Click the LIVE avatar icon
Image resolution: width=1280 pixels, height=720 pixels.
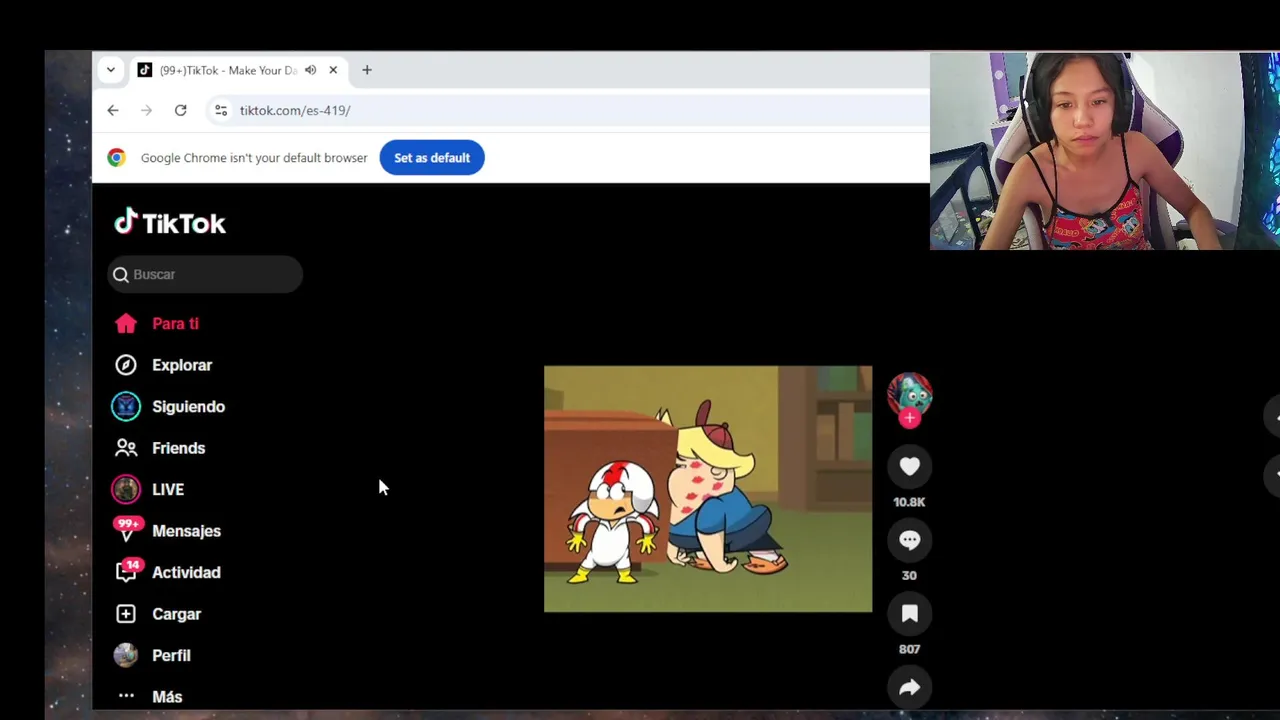126,489
